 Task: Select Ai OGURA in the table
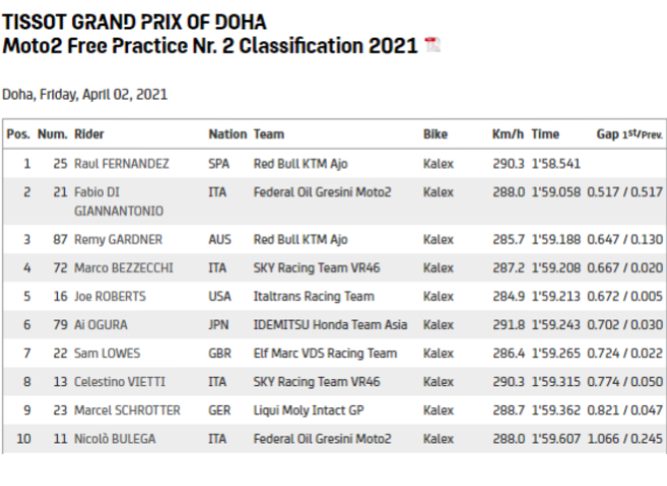point(101,325)
